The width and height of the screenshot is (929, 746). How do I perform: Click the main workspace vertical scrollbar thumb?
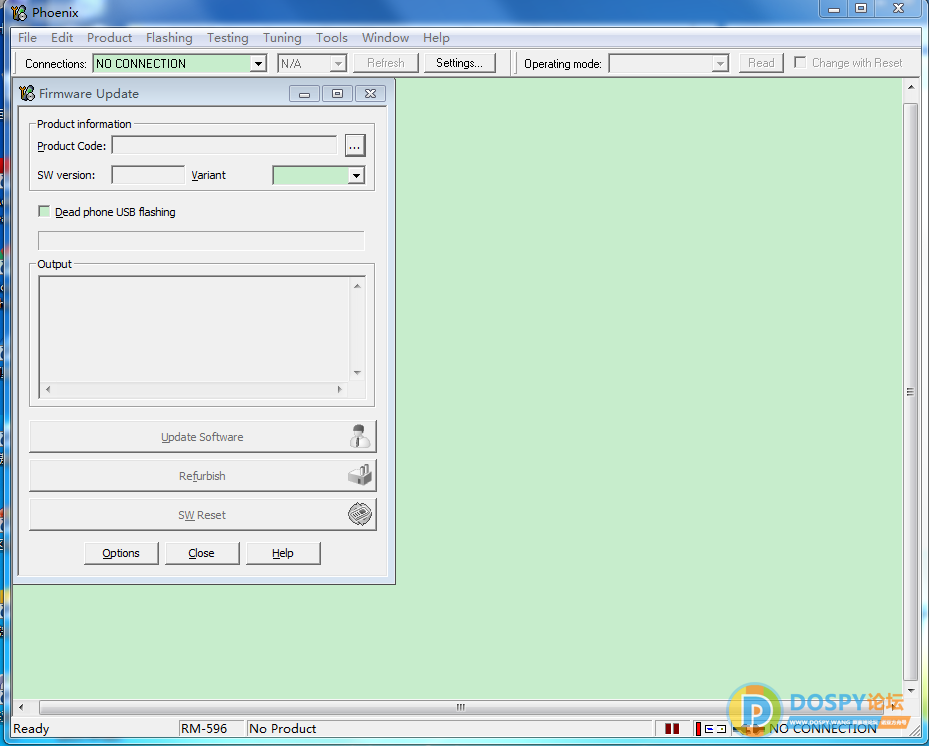point(911,392)
